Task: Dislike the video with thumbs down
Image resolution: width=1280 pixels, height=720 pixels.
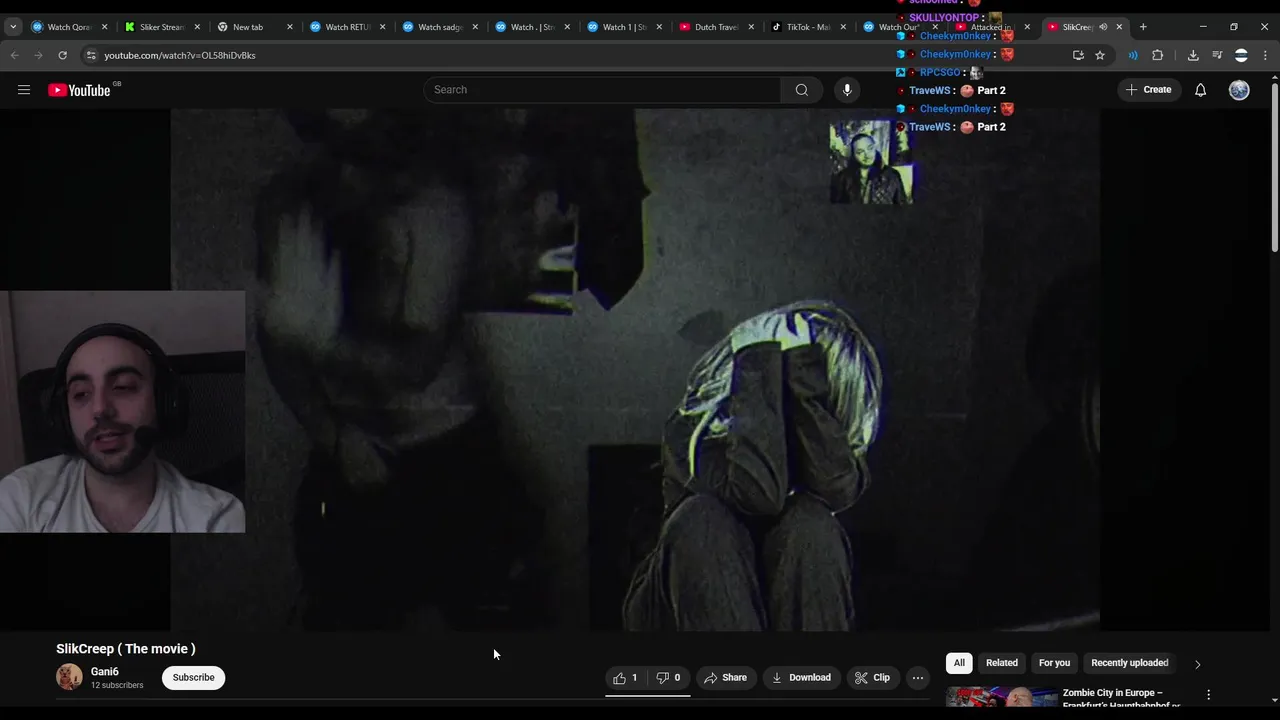Action: click(x=668, y=678)
